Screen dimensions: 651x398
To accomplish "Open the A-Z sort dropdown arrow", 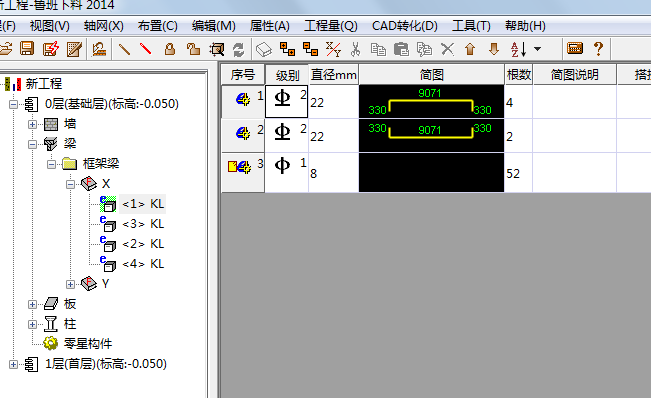I will click(537, 49).
